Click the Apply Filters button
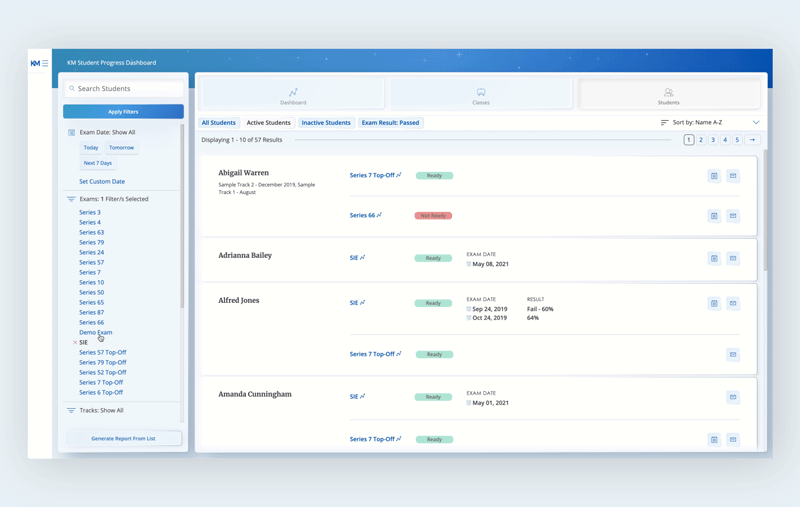 [123, 112]
